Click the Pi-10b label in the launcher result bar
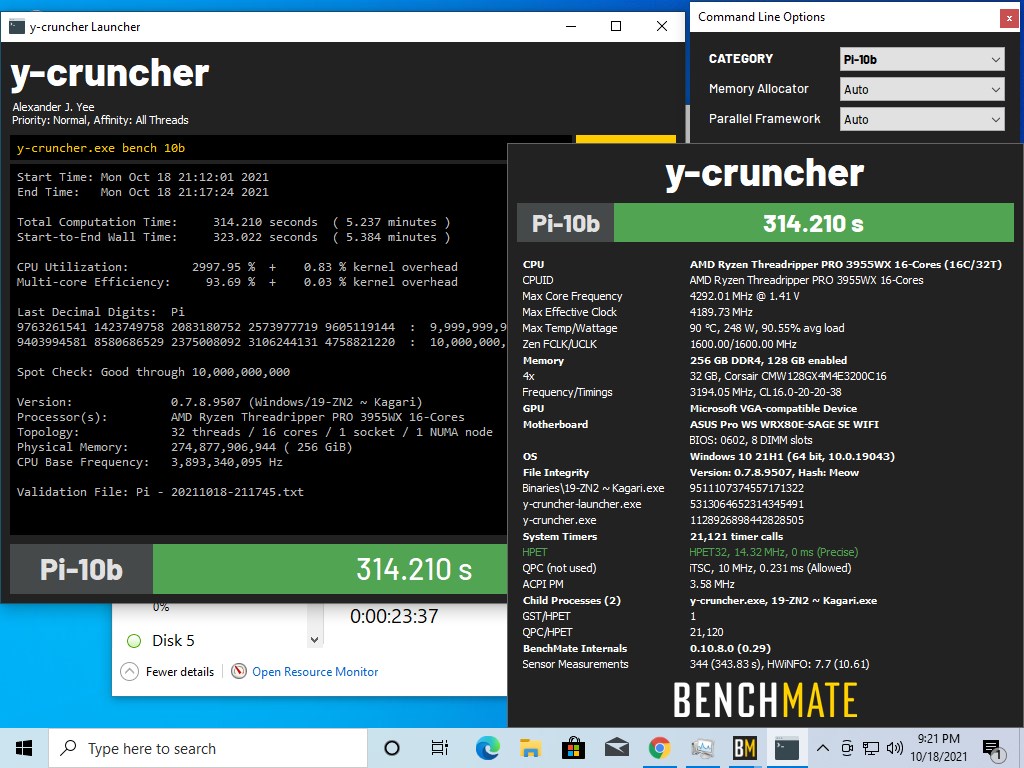The height and width of the screenshot is (768, 1024). (82, 569)
